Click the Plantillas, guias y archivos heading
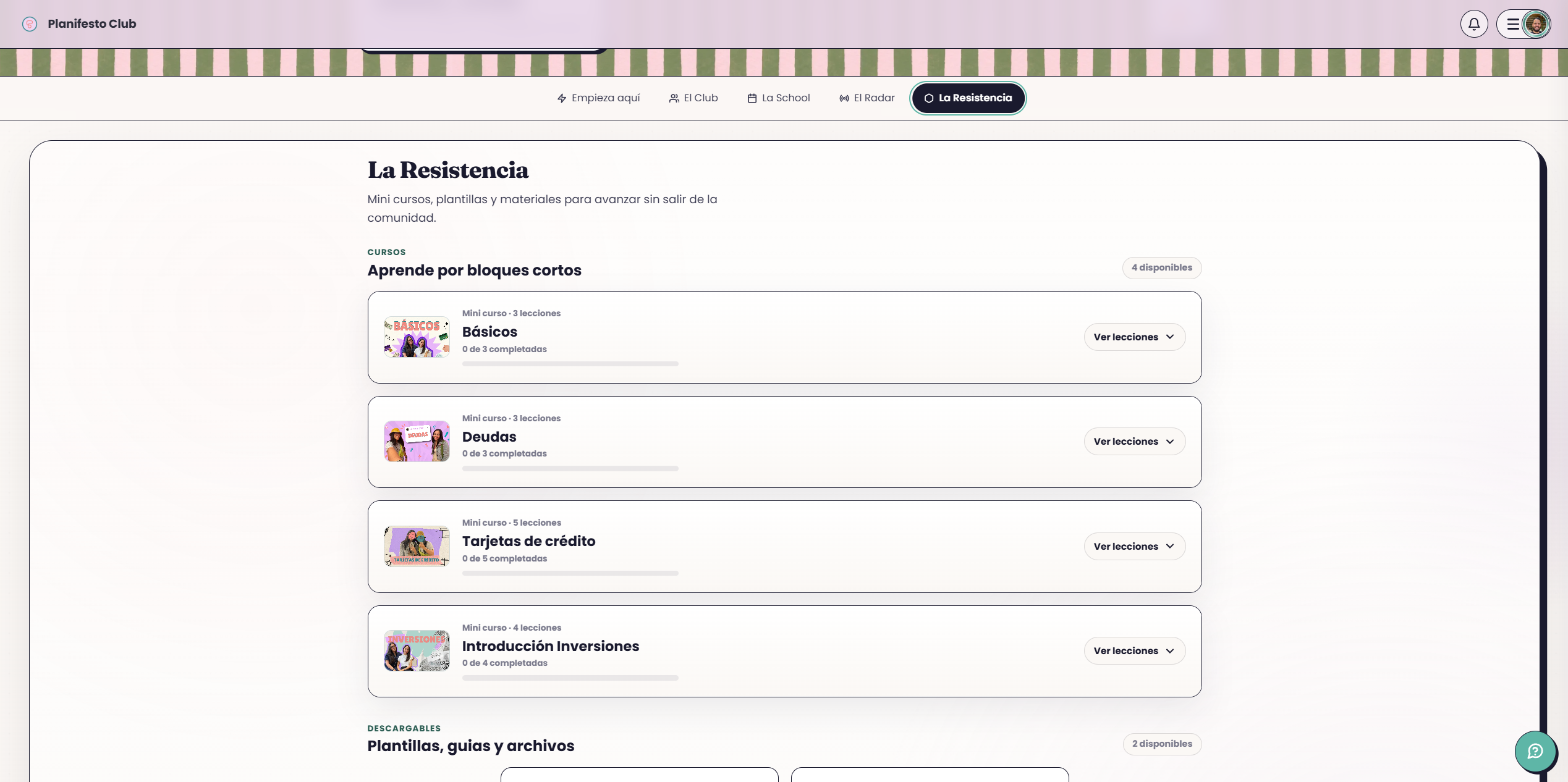The width and height of the screenshot is (1568, 782). click(471, 746)
